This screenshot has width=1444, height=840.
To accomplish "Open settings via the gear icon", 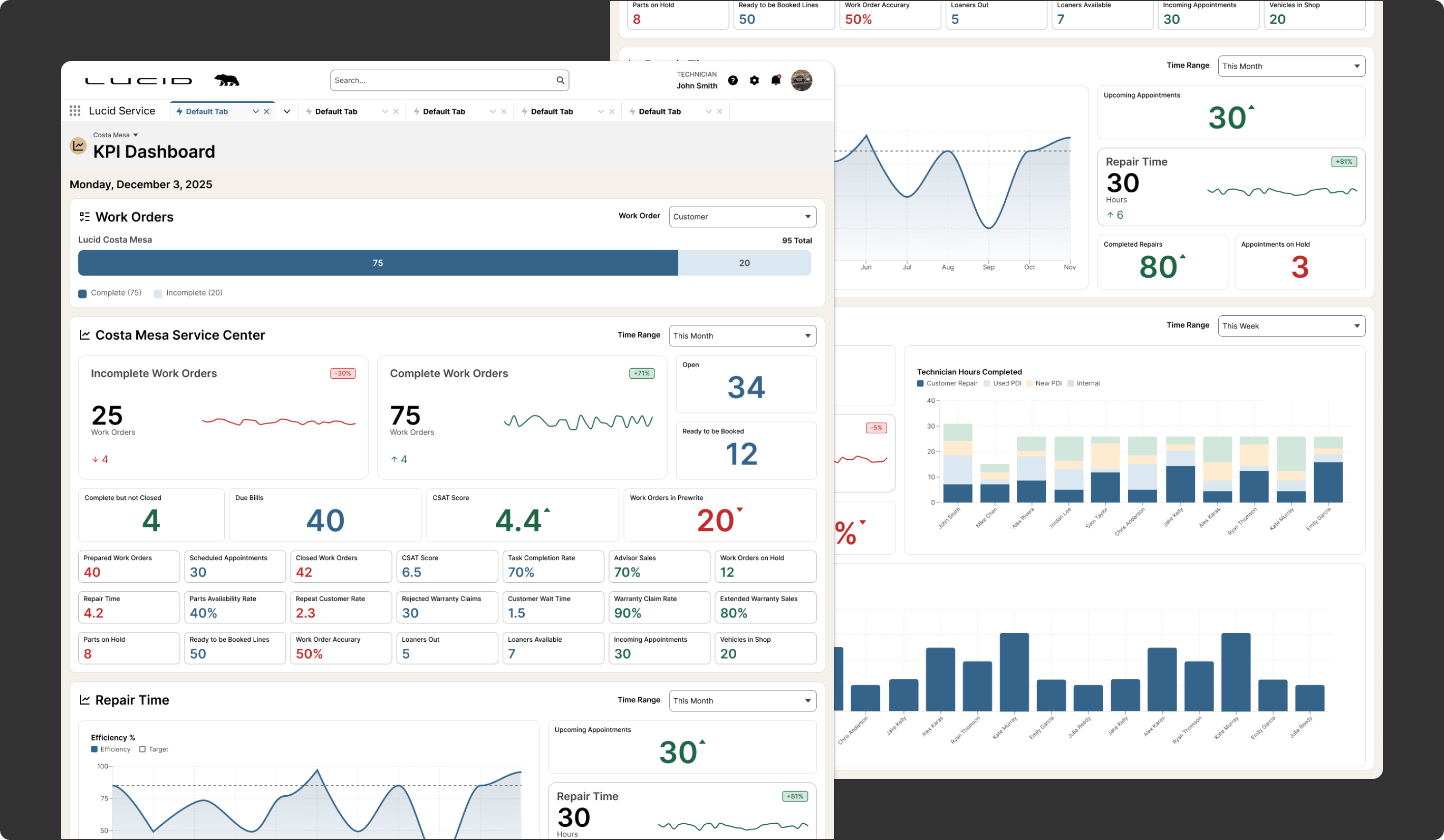I will 754,80.
